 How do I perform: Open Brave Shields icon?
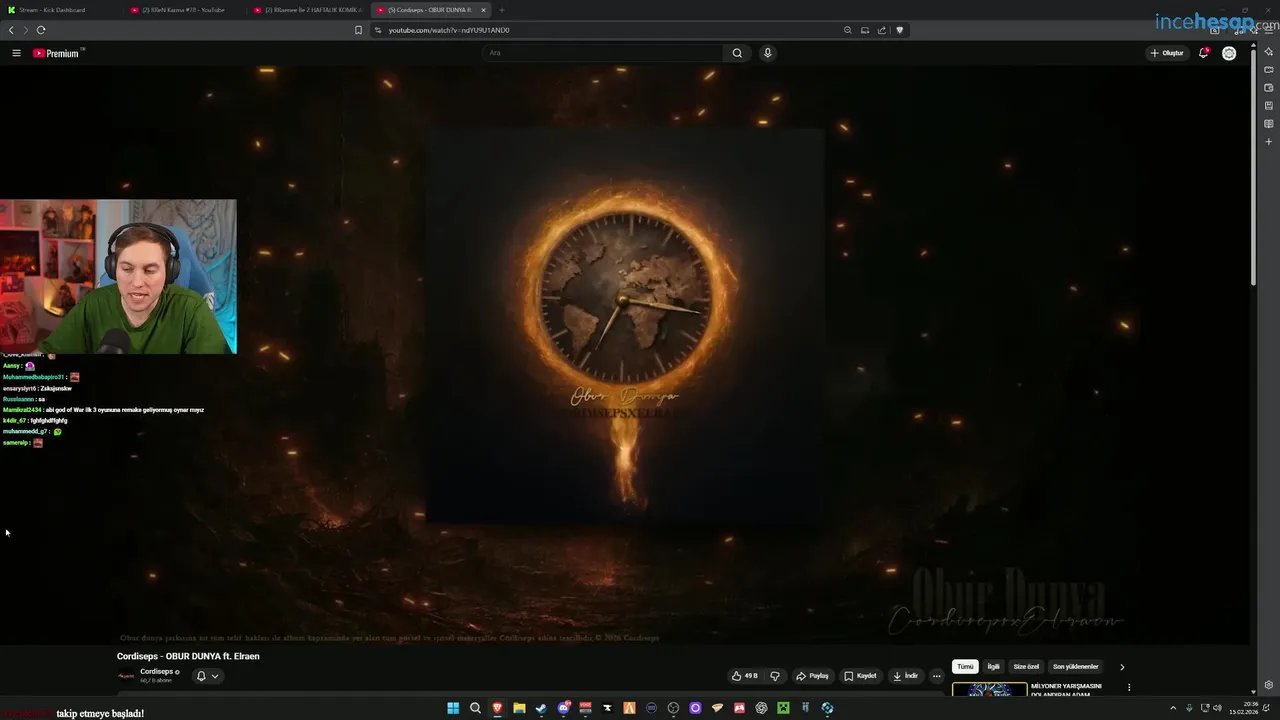pyautogui.click(x=899, y=30)
